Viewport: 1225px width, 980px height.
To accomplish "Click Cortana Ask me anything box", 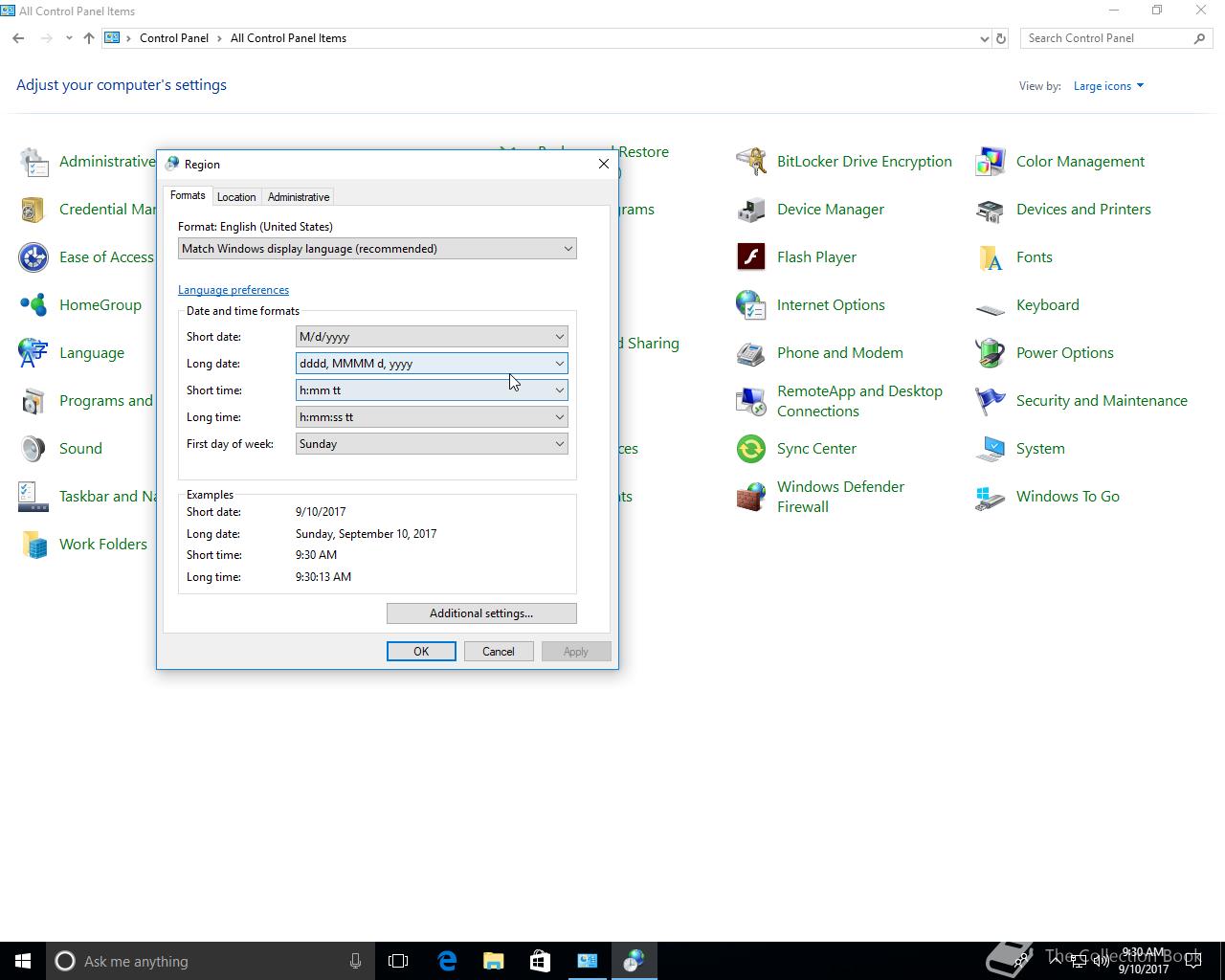I will 209,961.
